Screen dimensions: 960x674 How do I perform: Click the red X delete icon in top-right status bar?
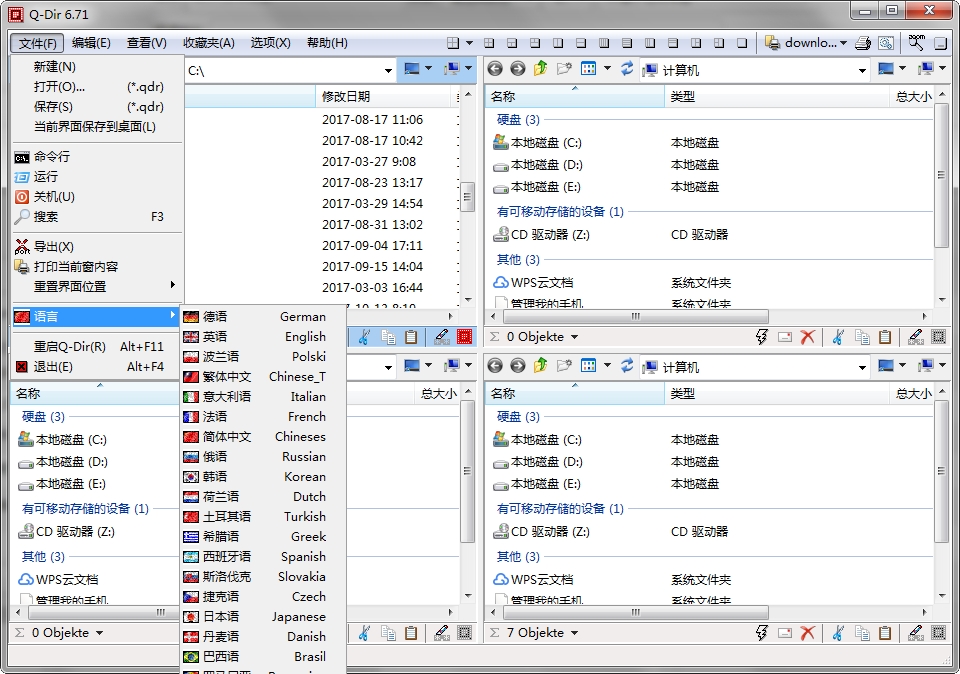[x=808, y=337]
